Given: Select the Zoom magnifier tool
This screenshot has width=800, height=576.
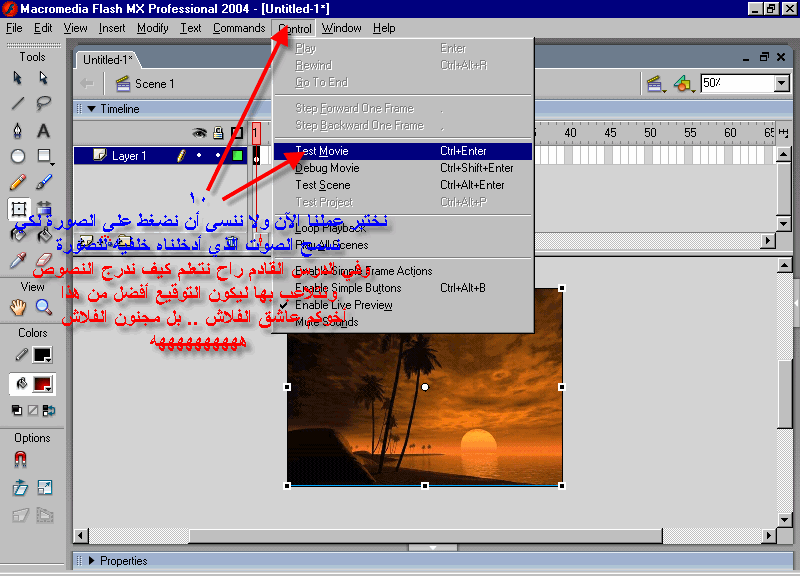Looking at the screenshot, I should click(x=44, y=307).
